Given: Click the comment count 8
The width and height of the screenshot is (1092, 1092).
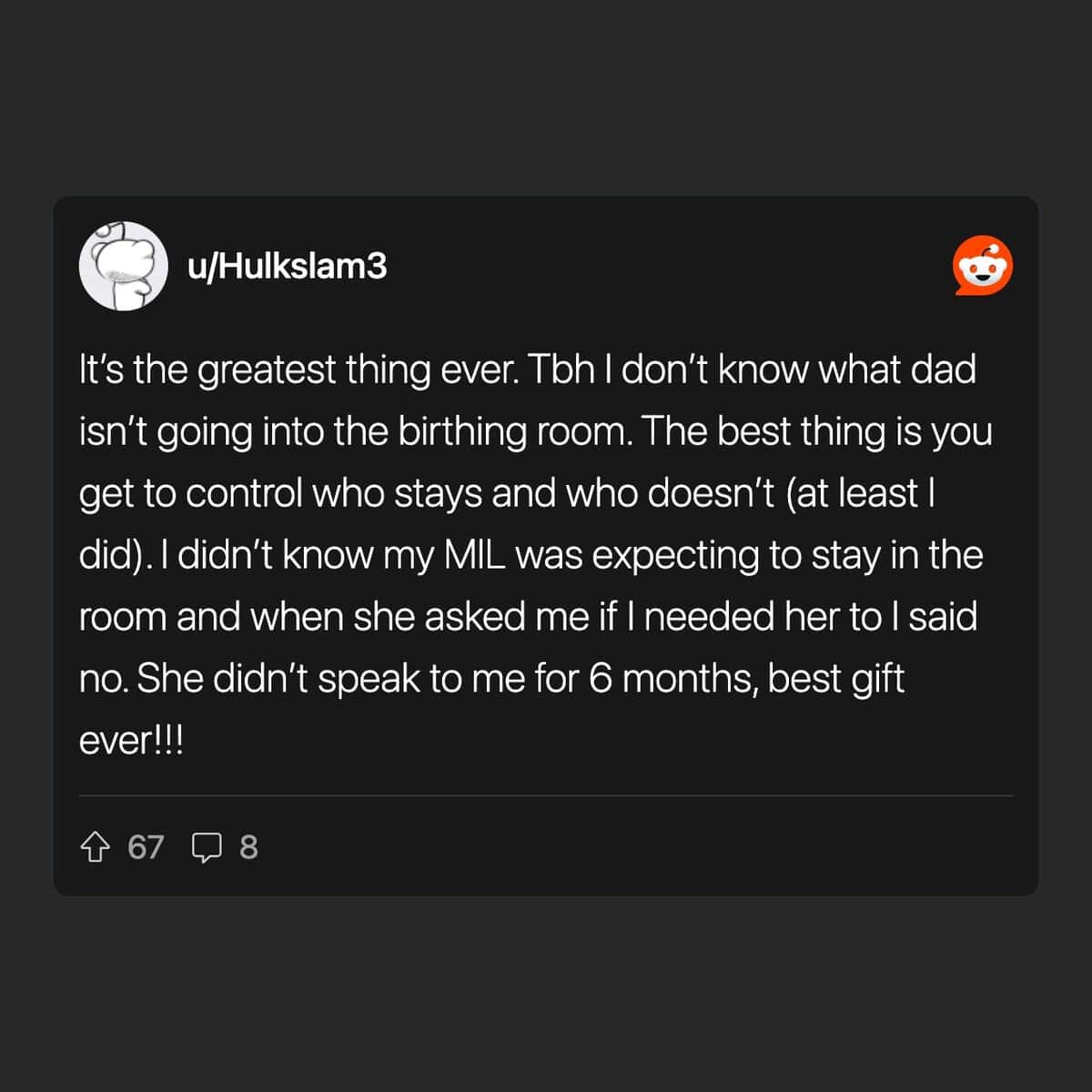Looking at the screenshot, I should click(248, 848).
